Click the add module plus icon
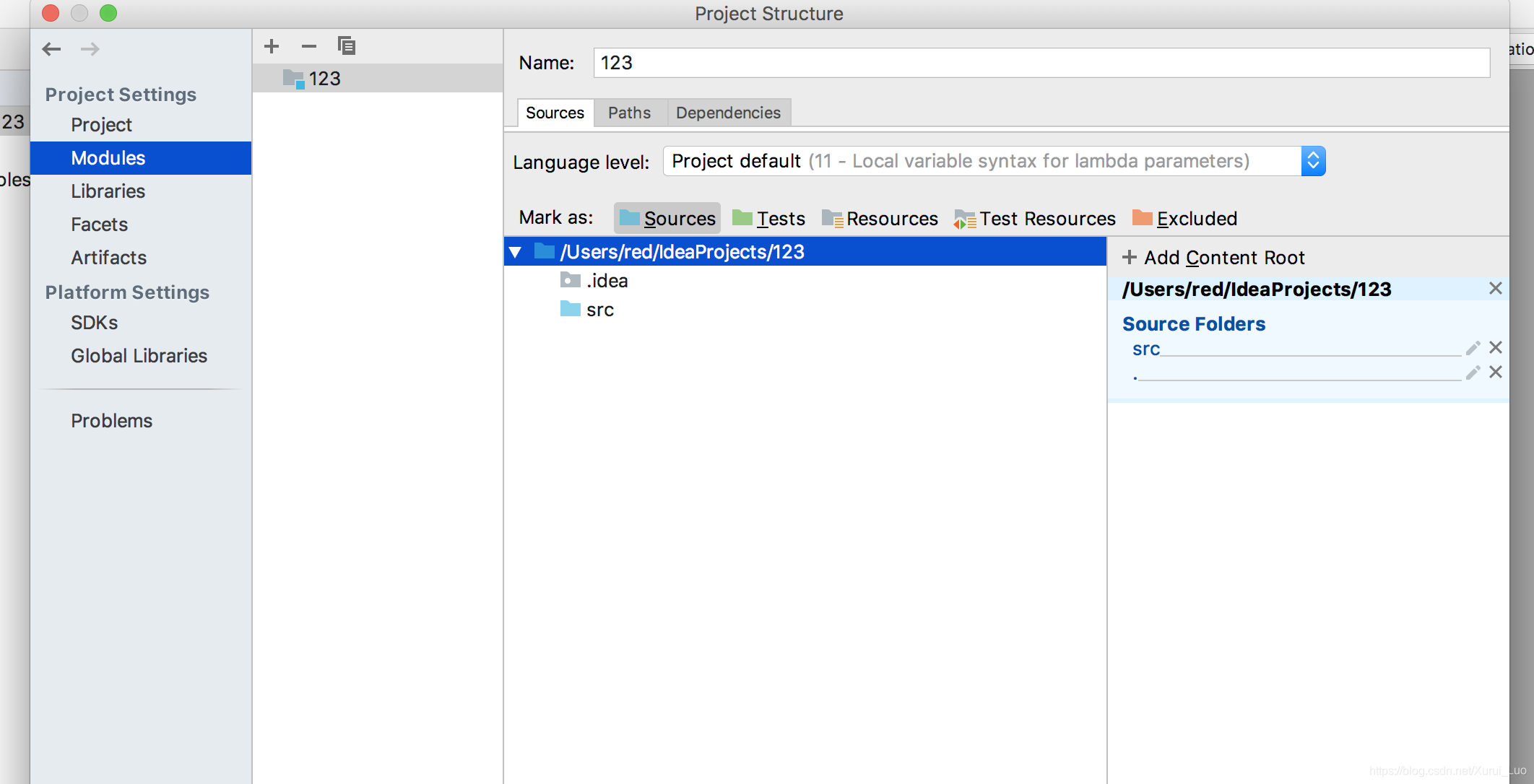 (272, 46)
